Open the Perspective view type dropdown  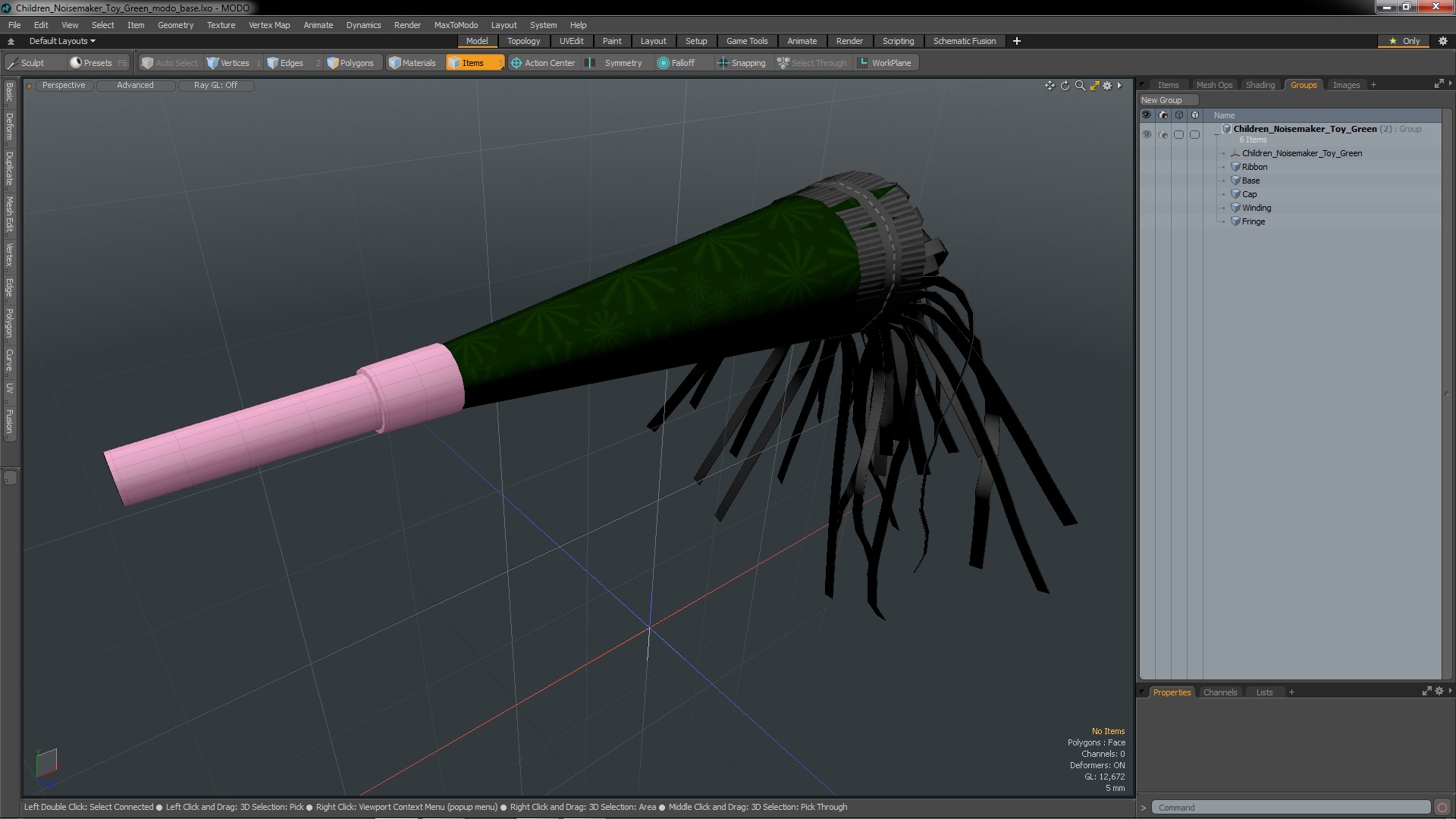pyautogui.click(x=64, y=85)
